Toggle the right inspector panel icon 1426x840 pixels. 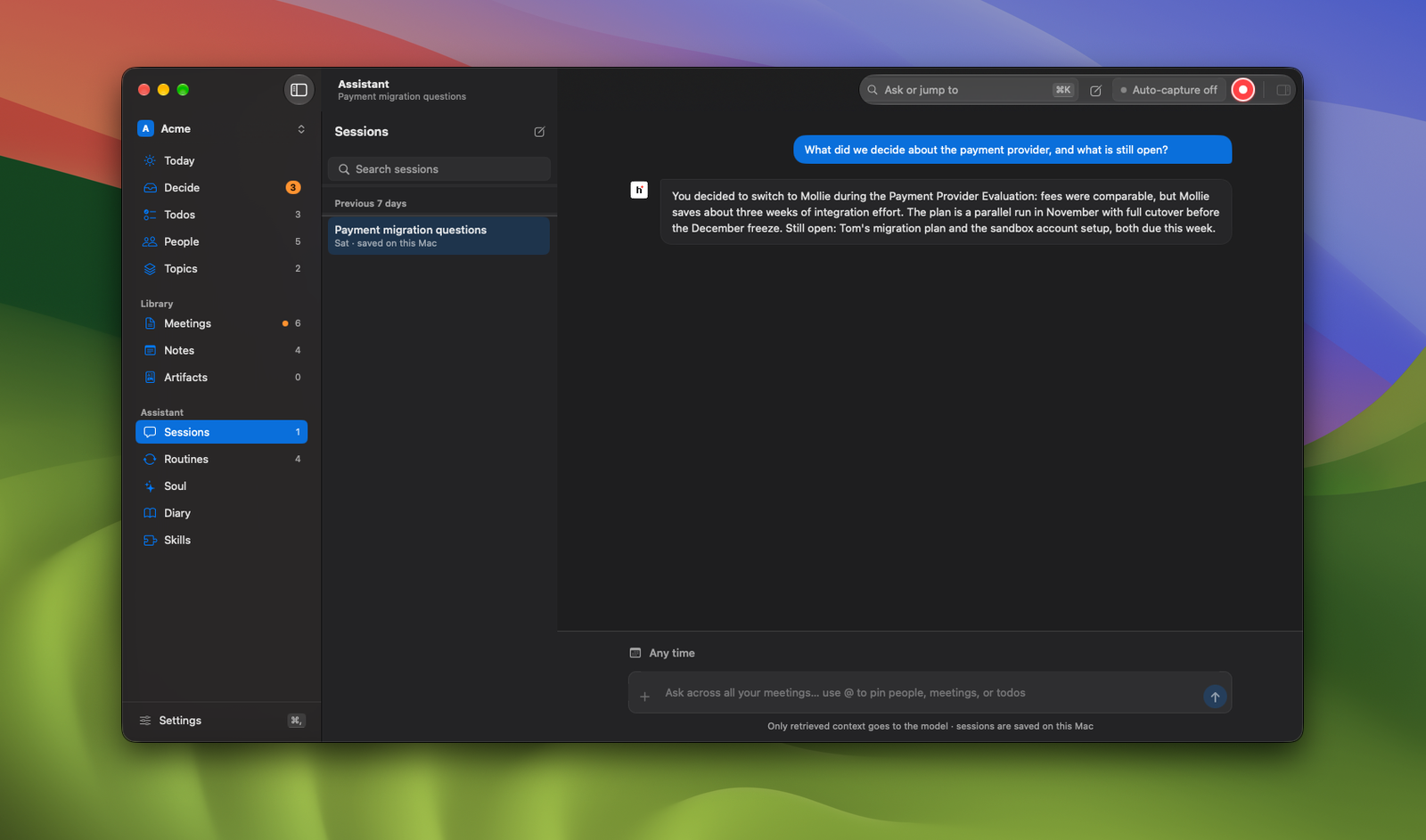pos(1283,90)
